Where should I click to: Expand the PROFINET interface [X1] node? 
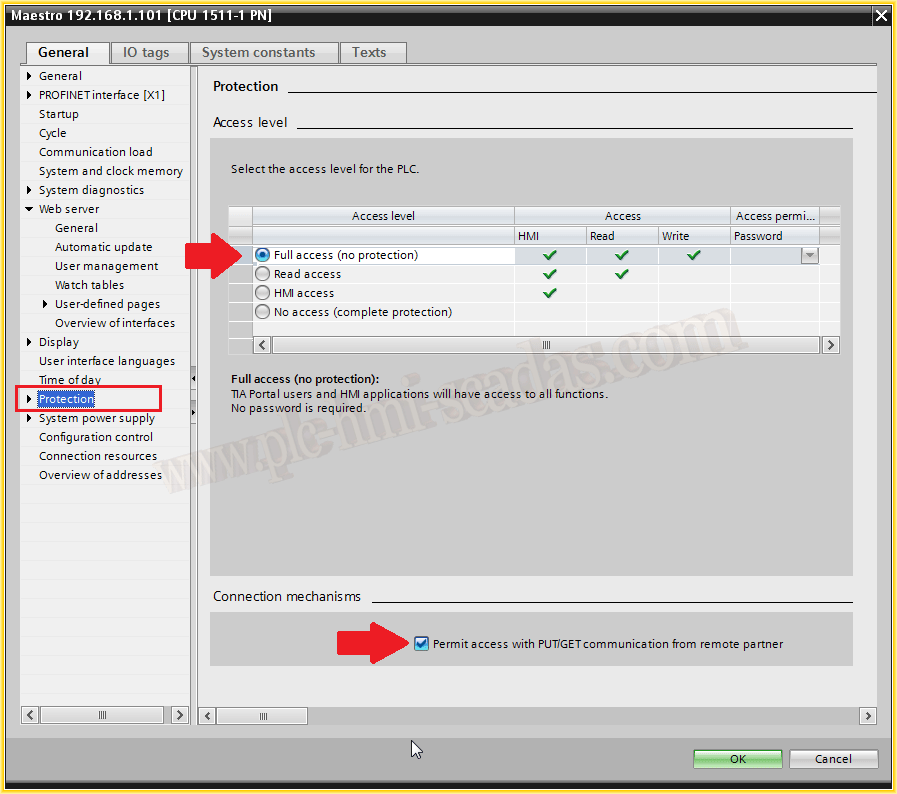30,95
